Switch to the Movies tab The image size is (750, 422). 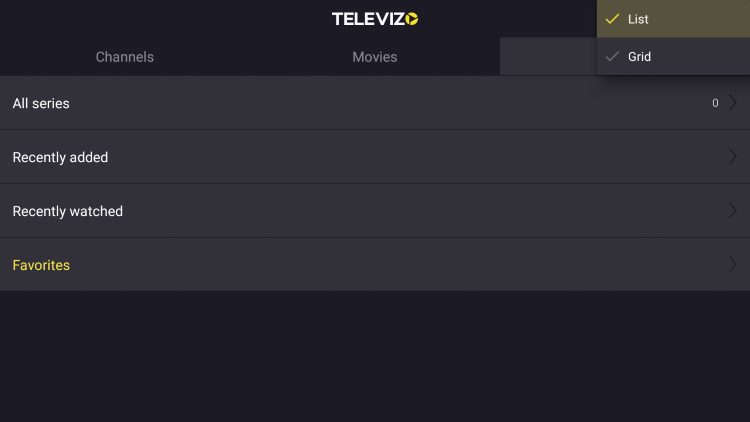point(375,56)
